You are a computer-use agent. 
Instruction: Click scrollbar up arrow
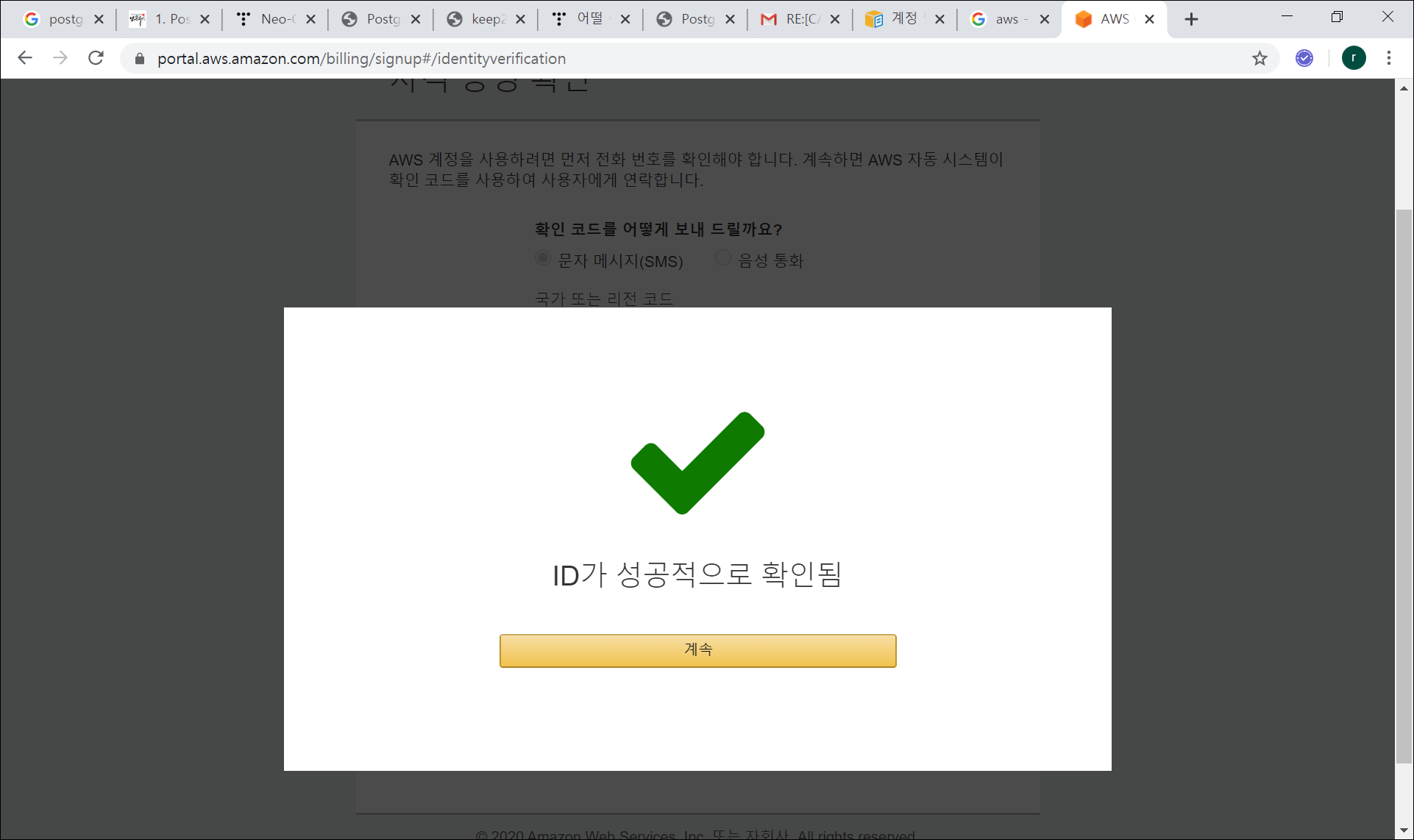pos(1404,88)
